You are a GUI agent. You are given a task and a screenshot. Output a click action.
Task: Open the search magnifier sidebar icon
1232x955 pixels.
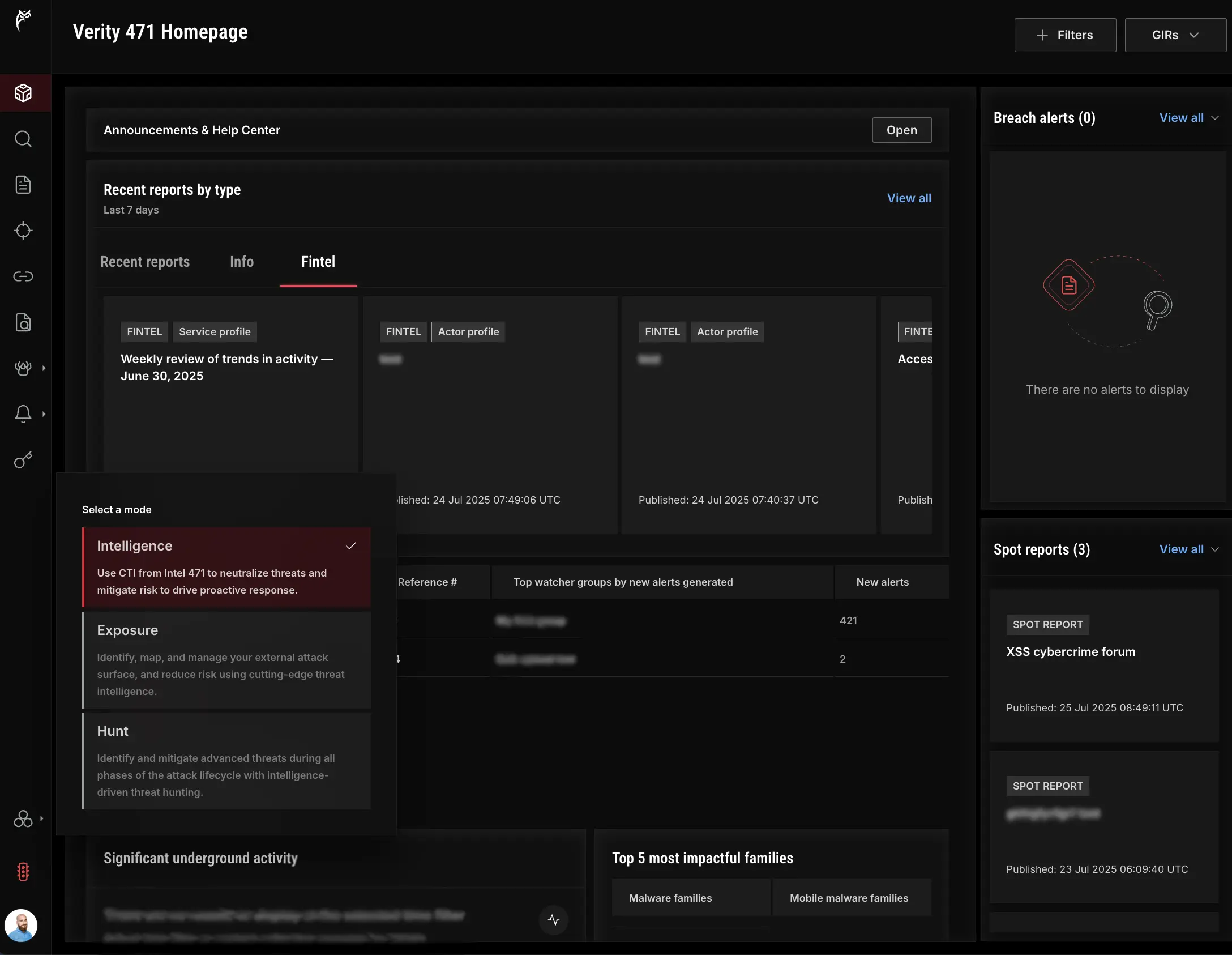click(x=23, y=139)
